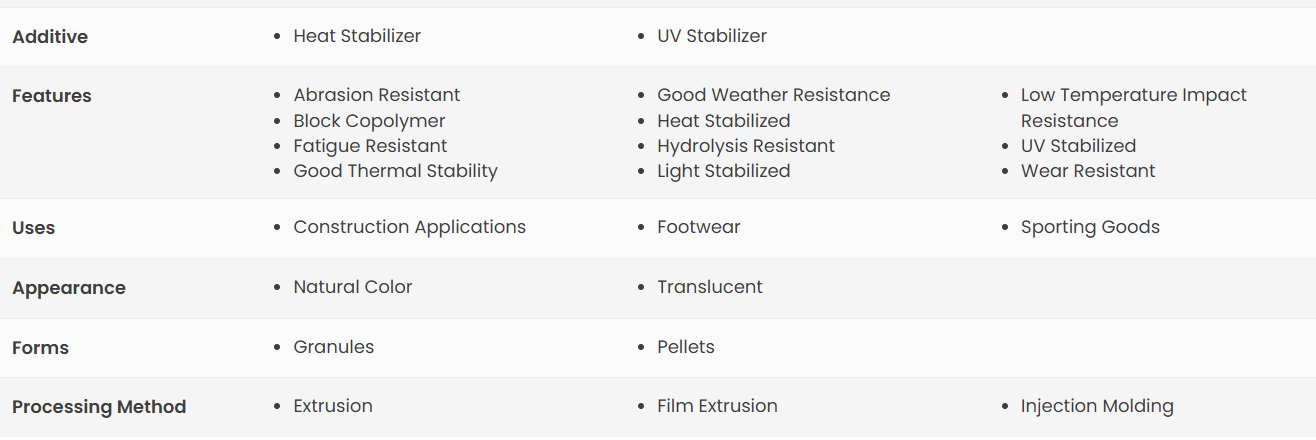Viewport: 1316px width, 440px height.
Task: Select Sporting Goods under Uses
Action: tap(1090, 227)
